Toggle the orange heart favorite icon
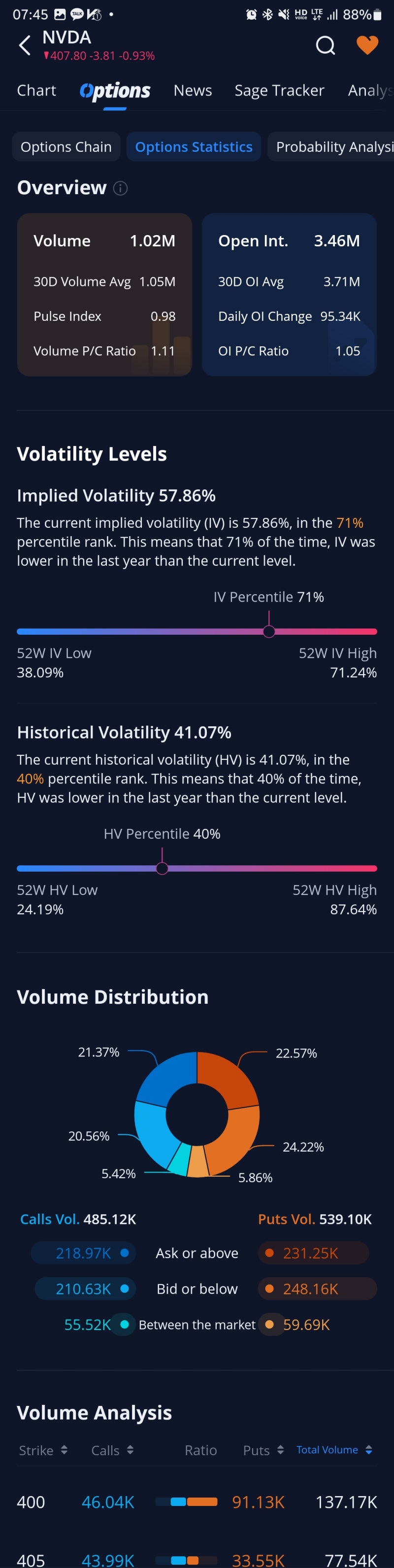 [x=366, y=46]
